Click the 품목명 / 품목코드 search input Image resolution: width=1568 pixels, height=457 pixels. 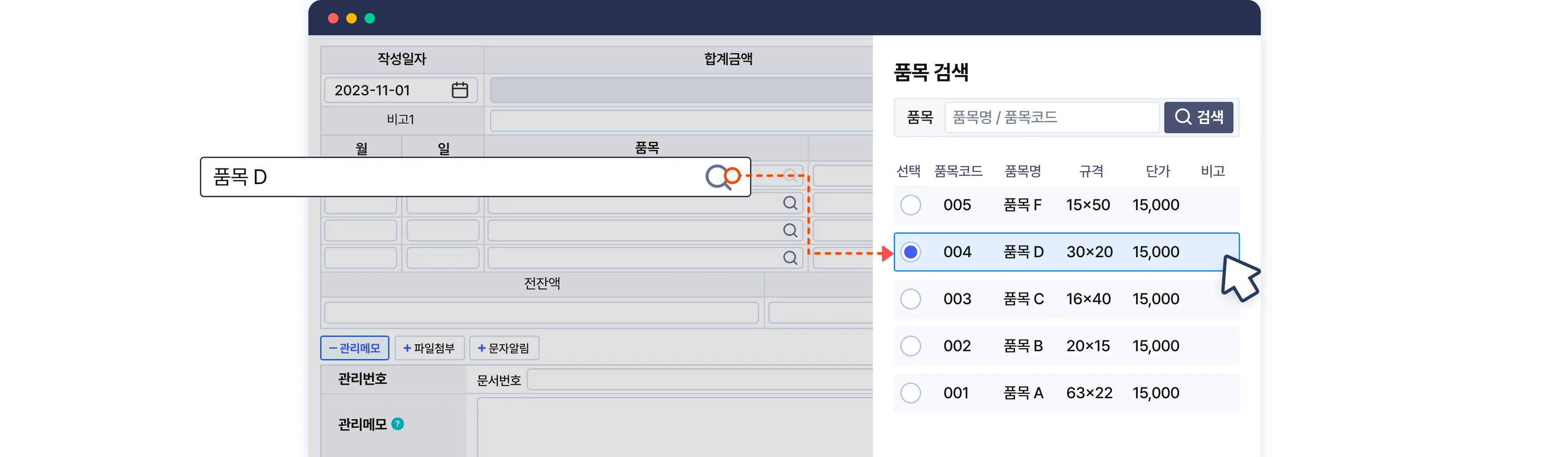pos(1052,117)
